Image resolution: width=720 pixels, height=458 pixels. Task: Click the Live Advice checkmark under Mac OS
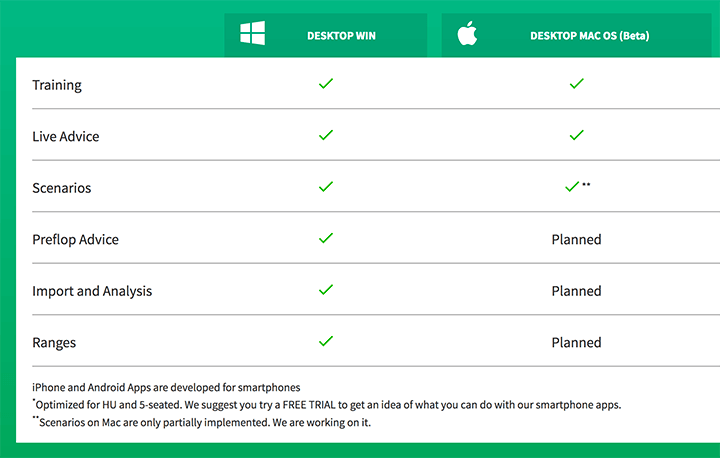(576, 135)
